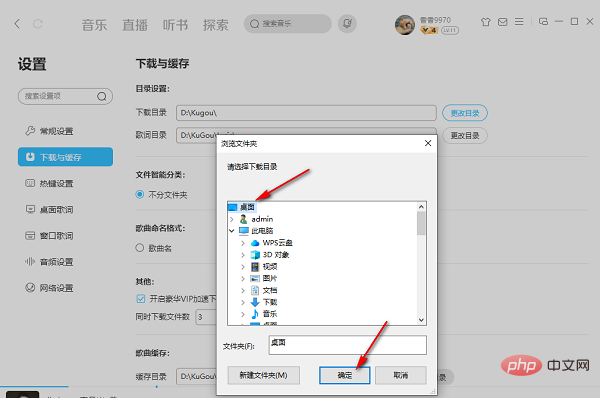600x398 pixels.
Task: Open the mail messages icon
Action: [x=502, y=22]
